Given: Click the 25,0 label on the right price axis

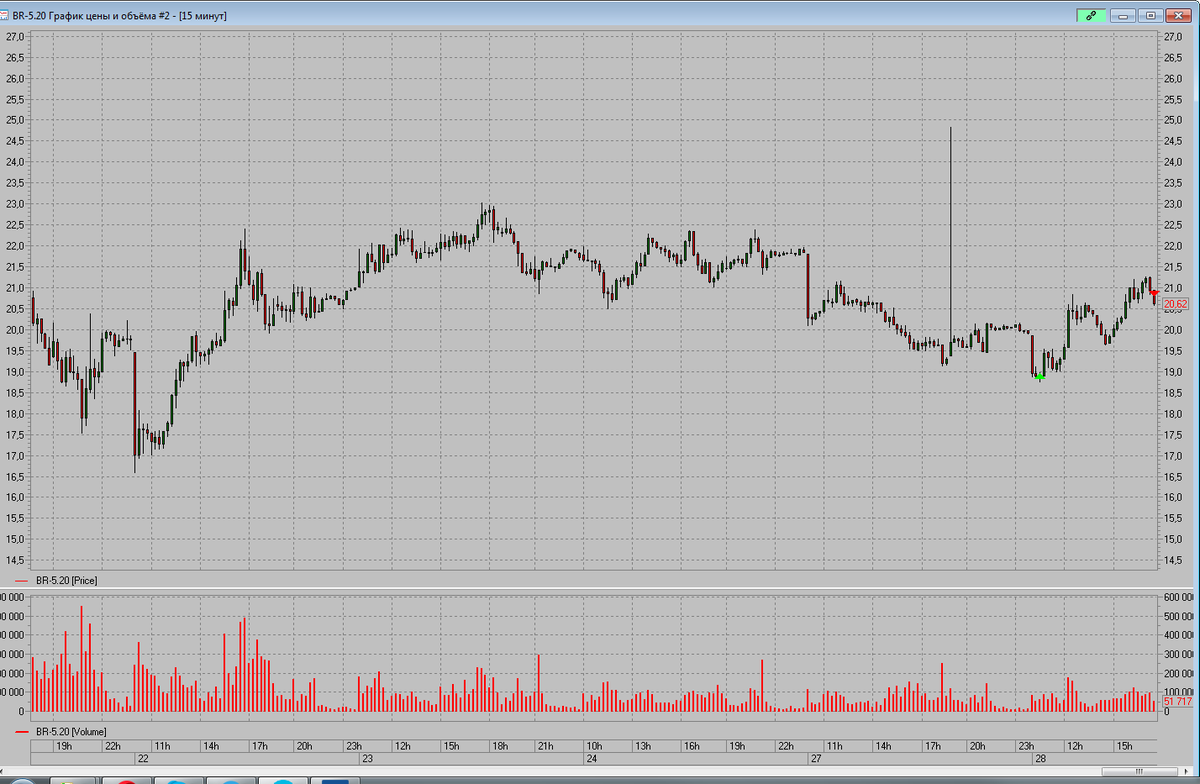Looking at the screenshot, I should tap(1174, 120).
